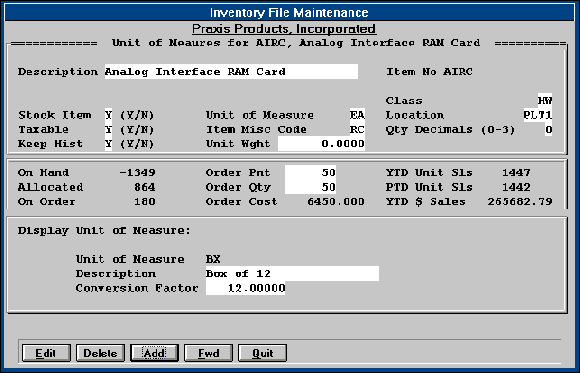This screenshot has height=373, width=580.
Task: Click the On Order value 180
Action: point(145,201)
